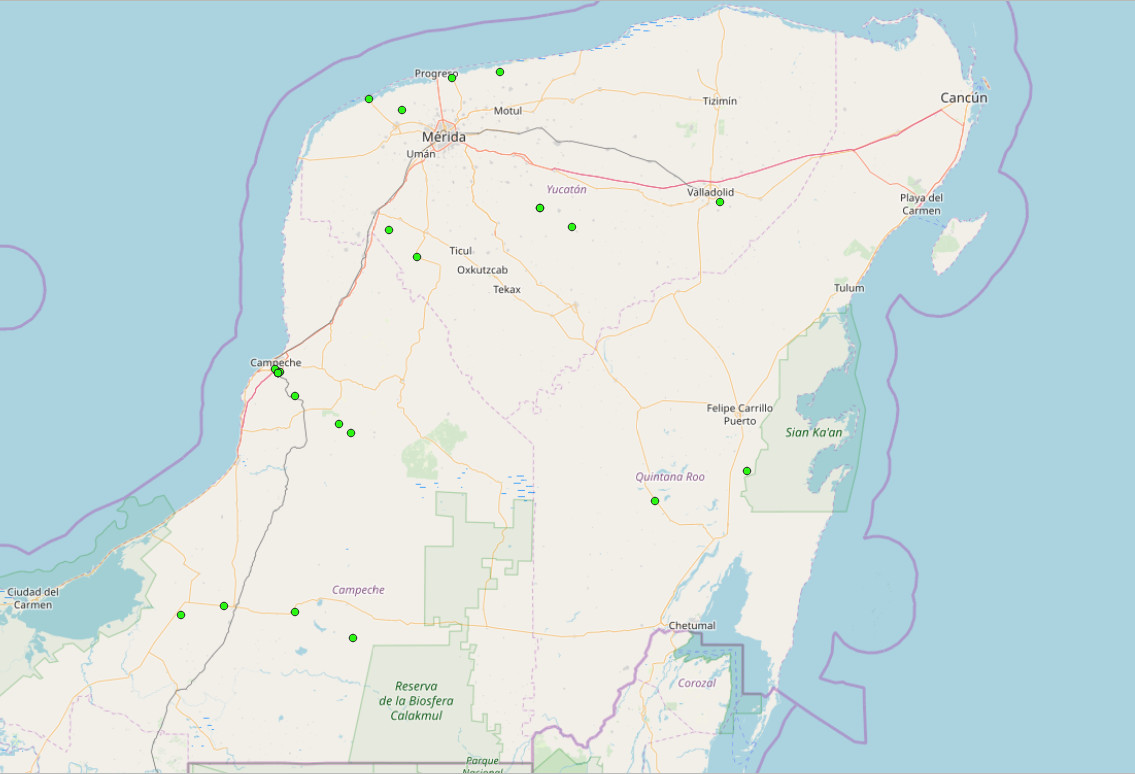Click the Motul town label

pos(507,111)
